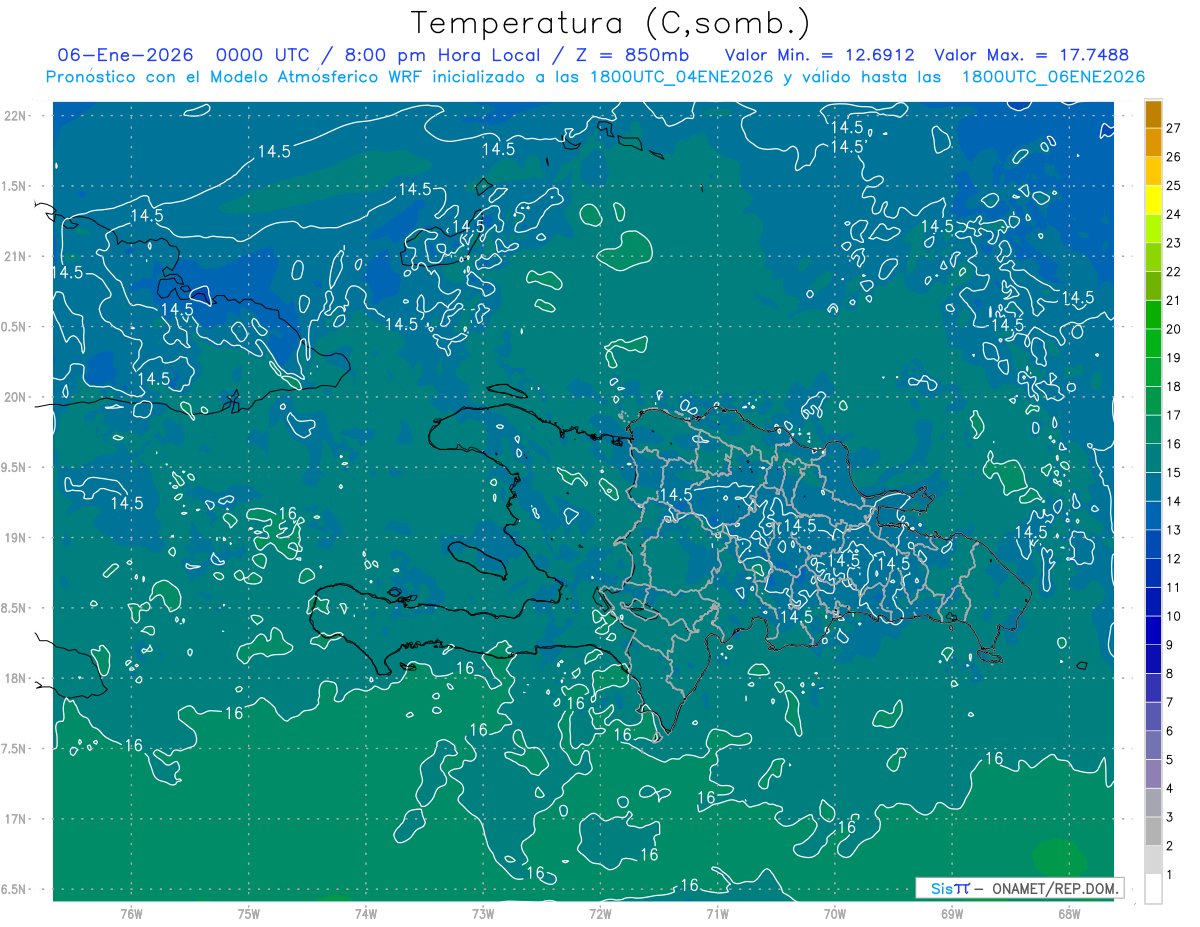The height and width of the screenshot is (927, 1200).
Task: Click the color scale label '10'
Action: point(1174,616)
